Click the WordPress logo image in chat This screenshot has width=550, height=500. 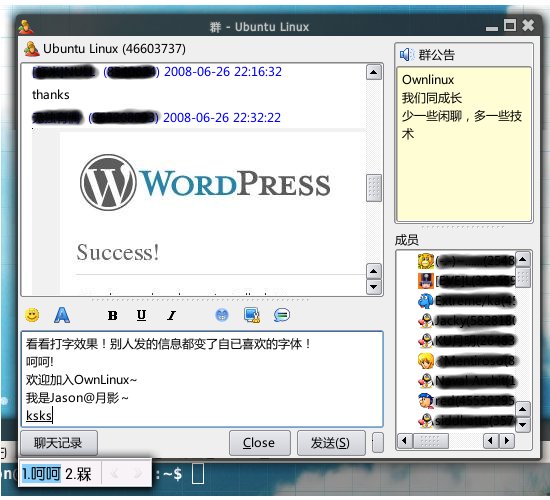coord(205,182)
